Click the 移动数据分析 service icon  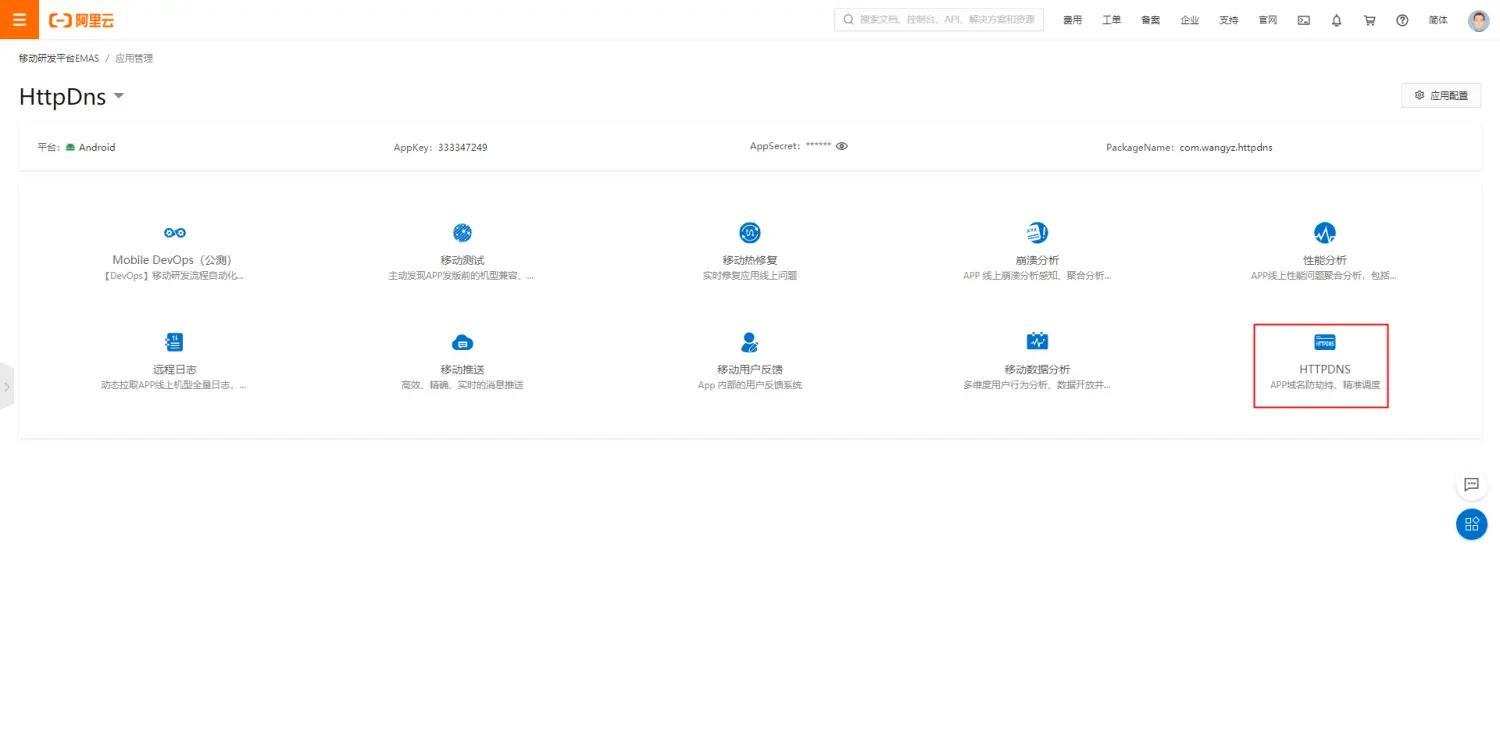[x=1037, y=342]
